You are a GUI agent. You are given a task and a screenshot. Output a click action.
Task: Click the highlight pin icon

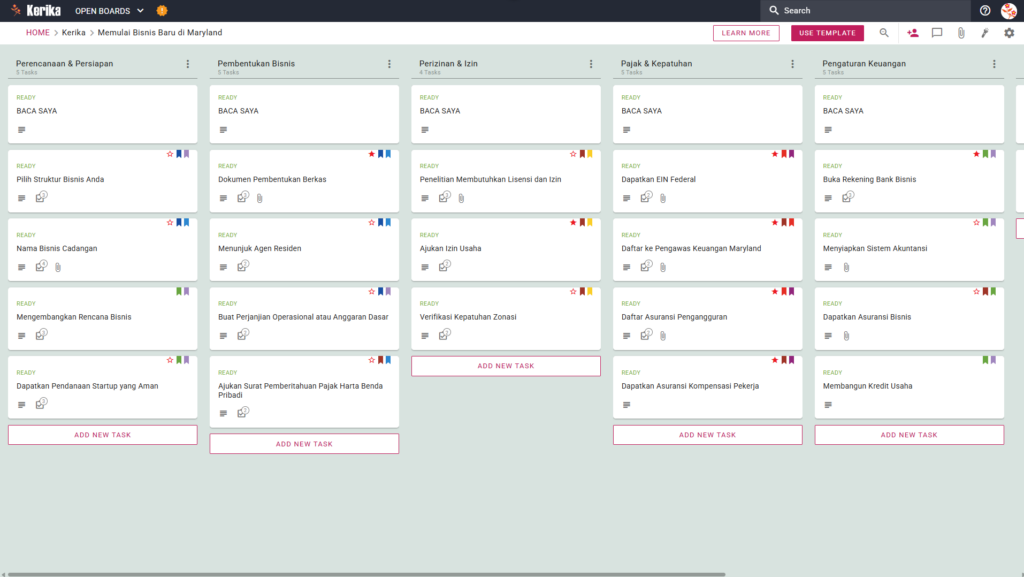985,33
